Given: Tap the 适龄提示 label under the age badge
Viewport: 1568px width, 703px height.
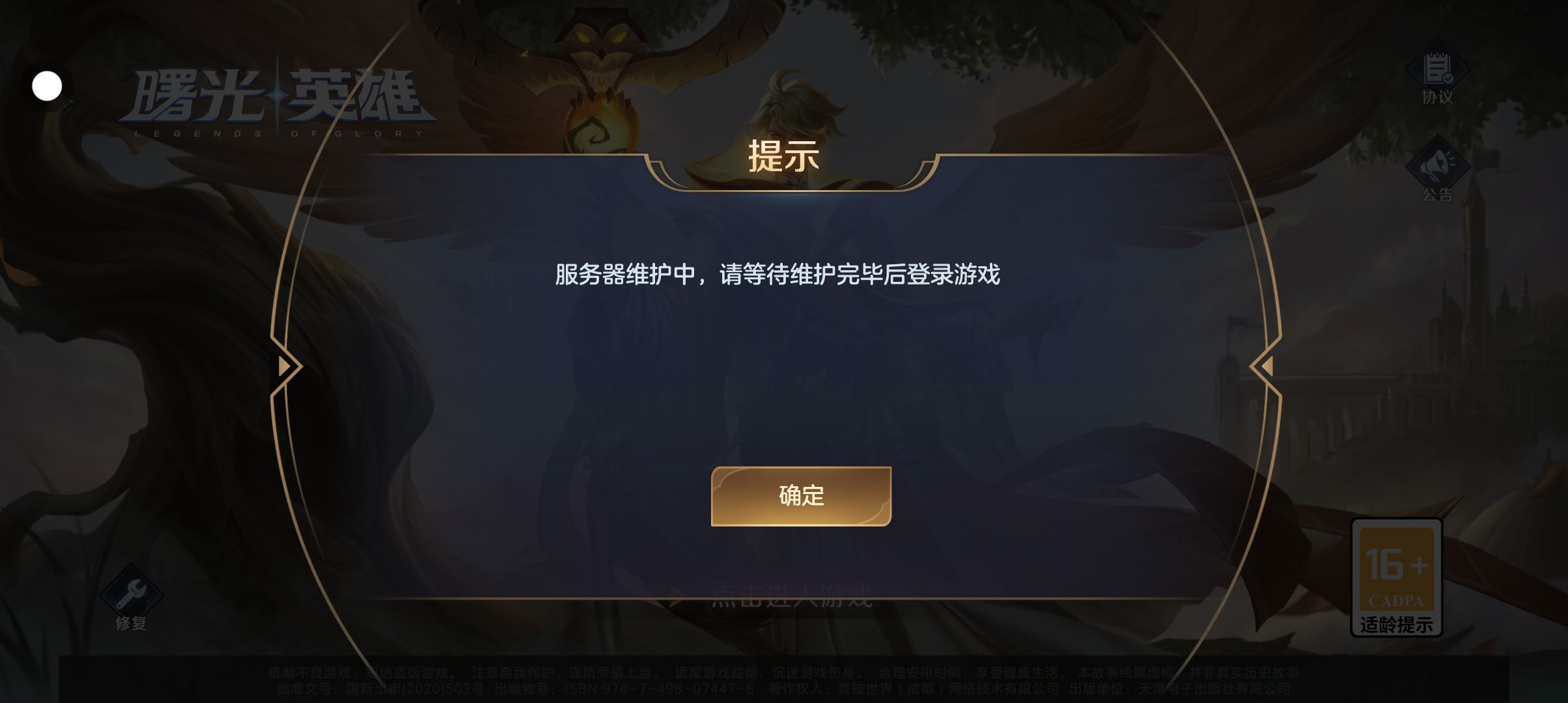Looking at the screenshot, I should (x=1397, y=625).
